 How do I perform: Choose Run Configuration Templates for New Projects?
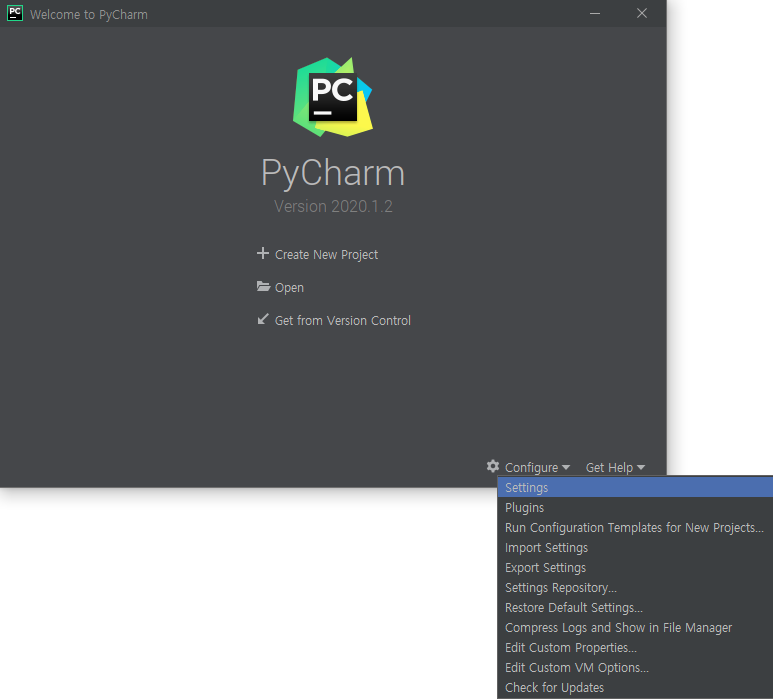coord(635,527)
